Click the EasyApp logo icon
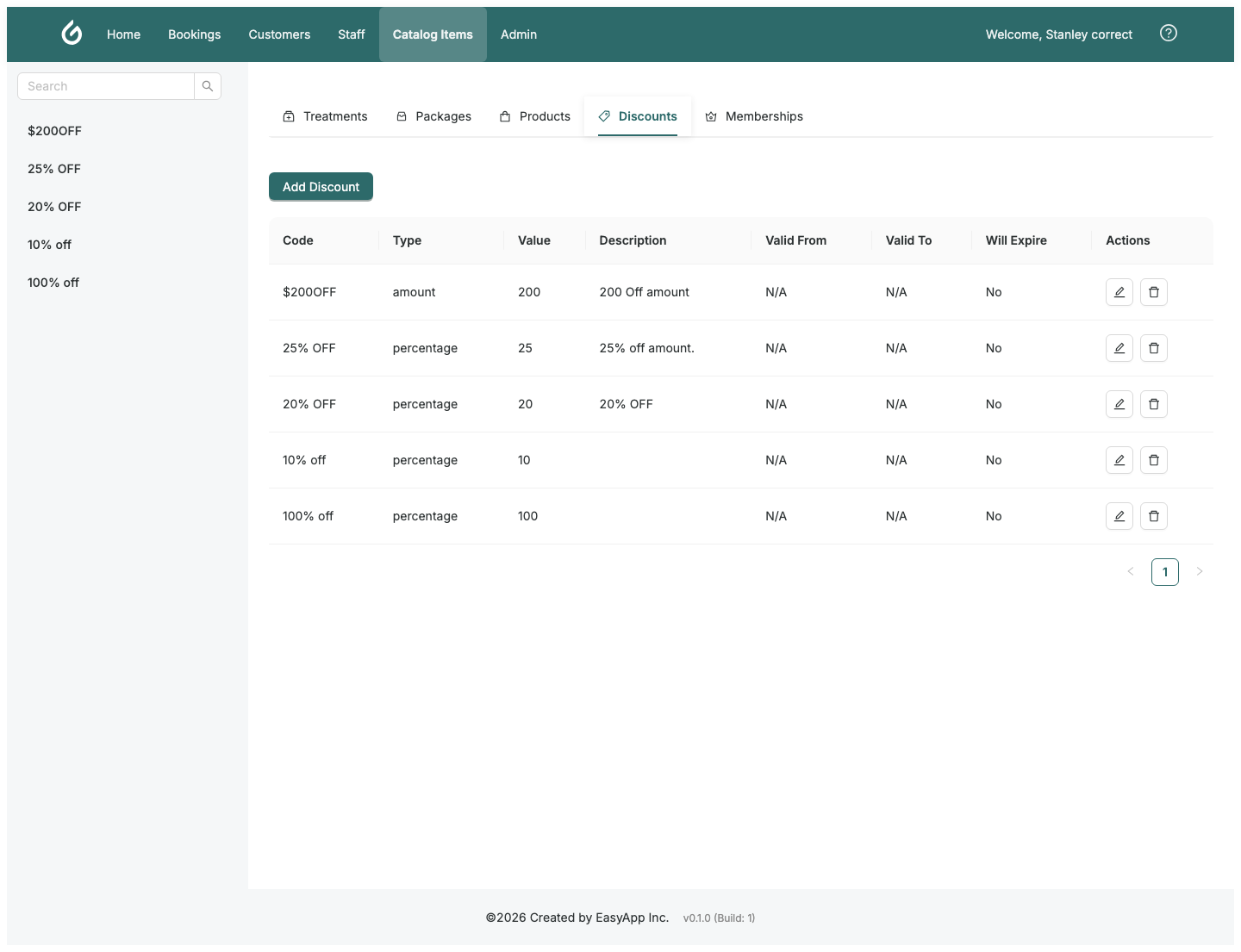Image resolution: width=1241 pixels, height=952 pixels. [x=72, y=33]
